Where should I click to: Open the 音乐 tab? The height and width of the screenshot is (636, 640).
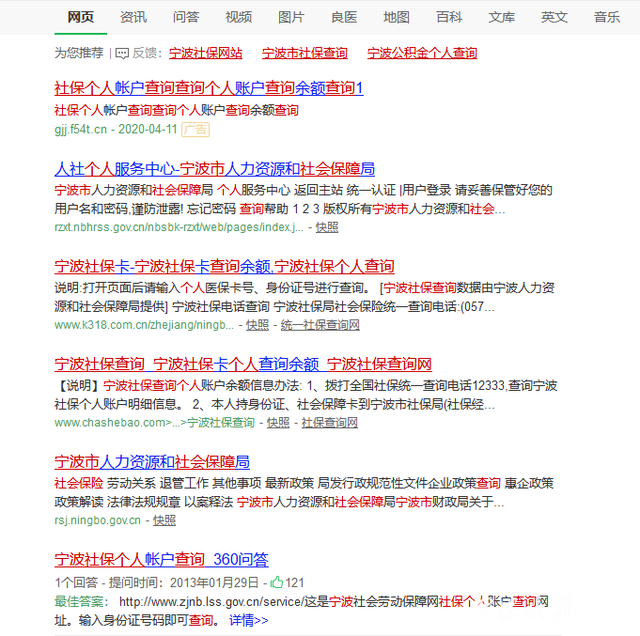(607, 17)
